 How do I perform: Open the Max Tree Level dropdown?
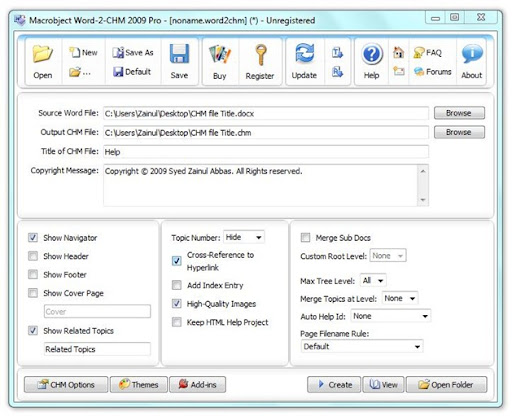373,281
